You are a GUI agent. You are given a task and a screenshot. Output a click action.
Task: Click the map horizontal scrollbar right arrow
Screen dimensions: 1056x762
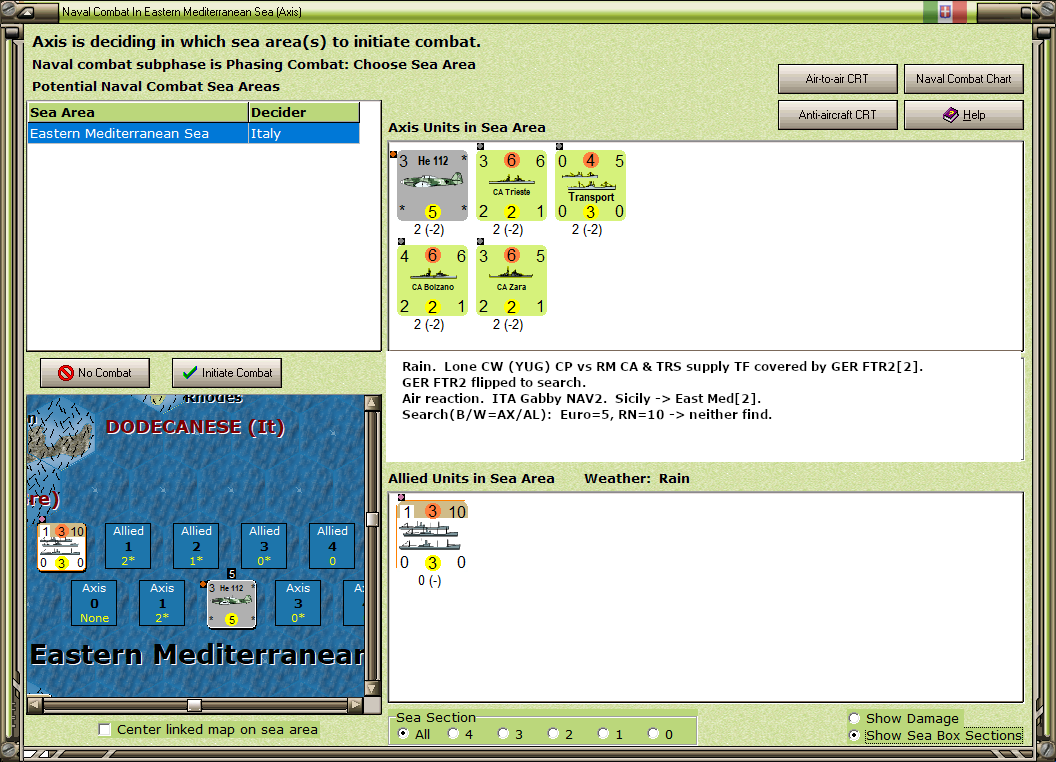(356, 705)
